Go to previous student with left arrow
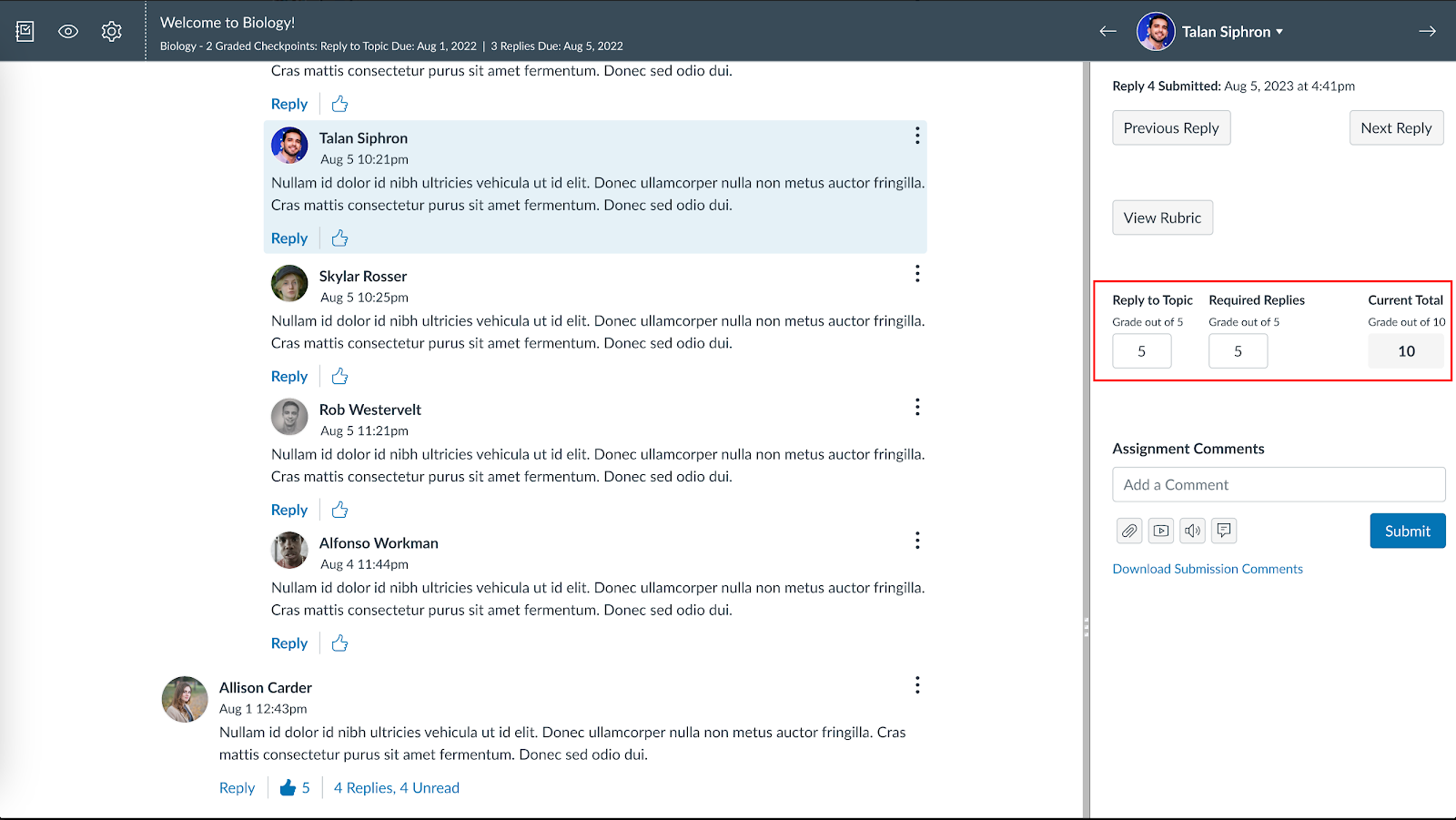This screenshot has height=820, width=1456. [x=1107, y=31]
